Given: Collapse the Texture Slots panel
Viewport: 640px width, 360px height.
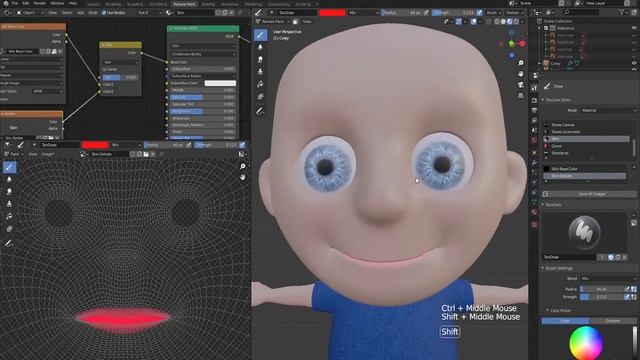Looking at the screenshot, I should click(543, 100).
